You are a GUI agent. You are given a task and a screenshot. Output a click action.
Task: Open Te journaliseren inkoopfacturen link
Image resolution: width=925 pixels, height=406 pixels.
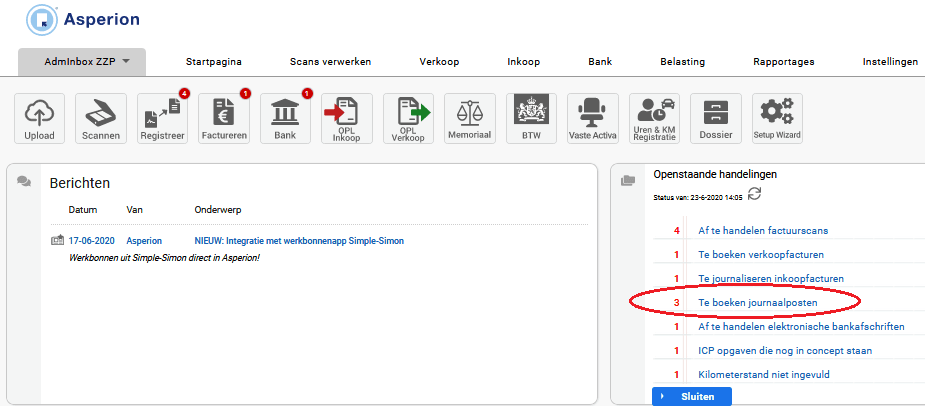pos(771,279)
